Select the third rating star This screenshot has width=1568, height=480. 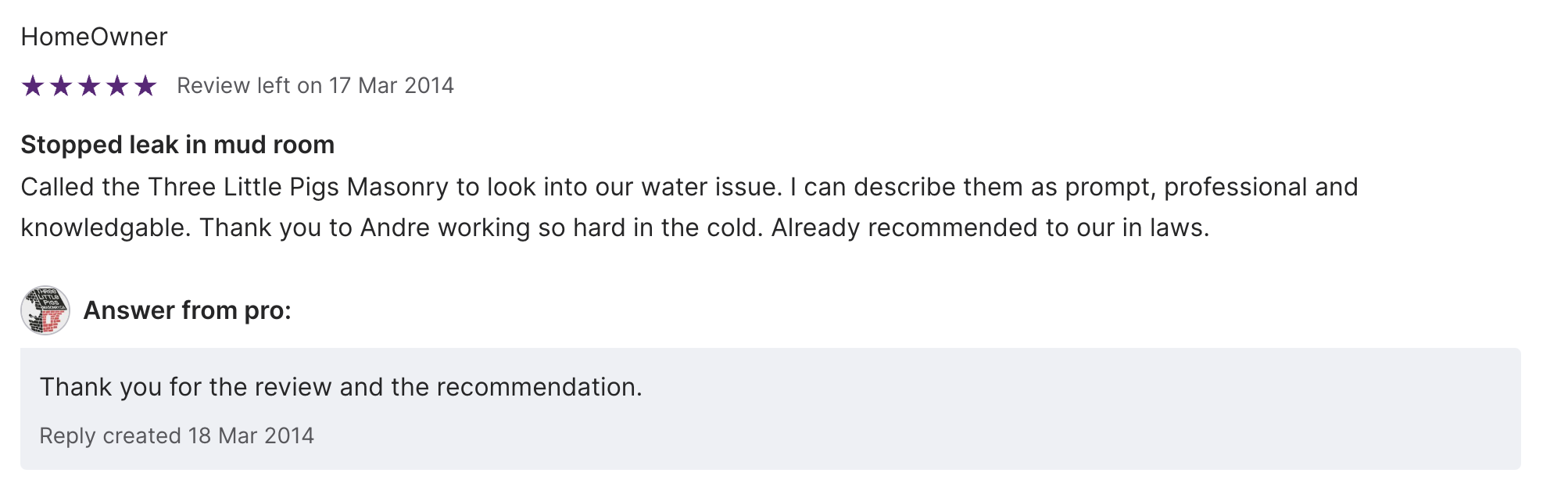click(x=89, y=85)
